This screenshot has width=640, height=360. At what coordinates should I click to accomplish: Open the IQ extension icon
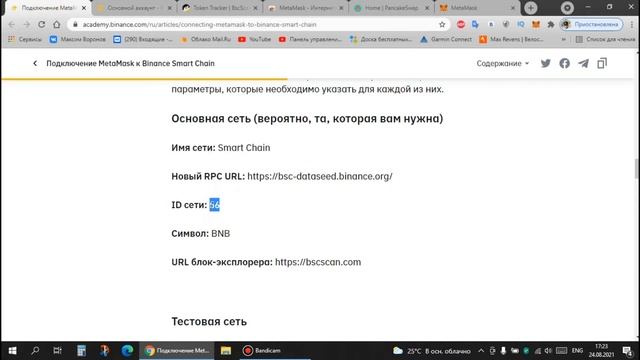coord(521,24)
